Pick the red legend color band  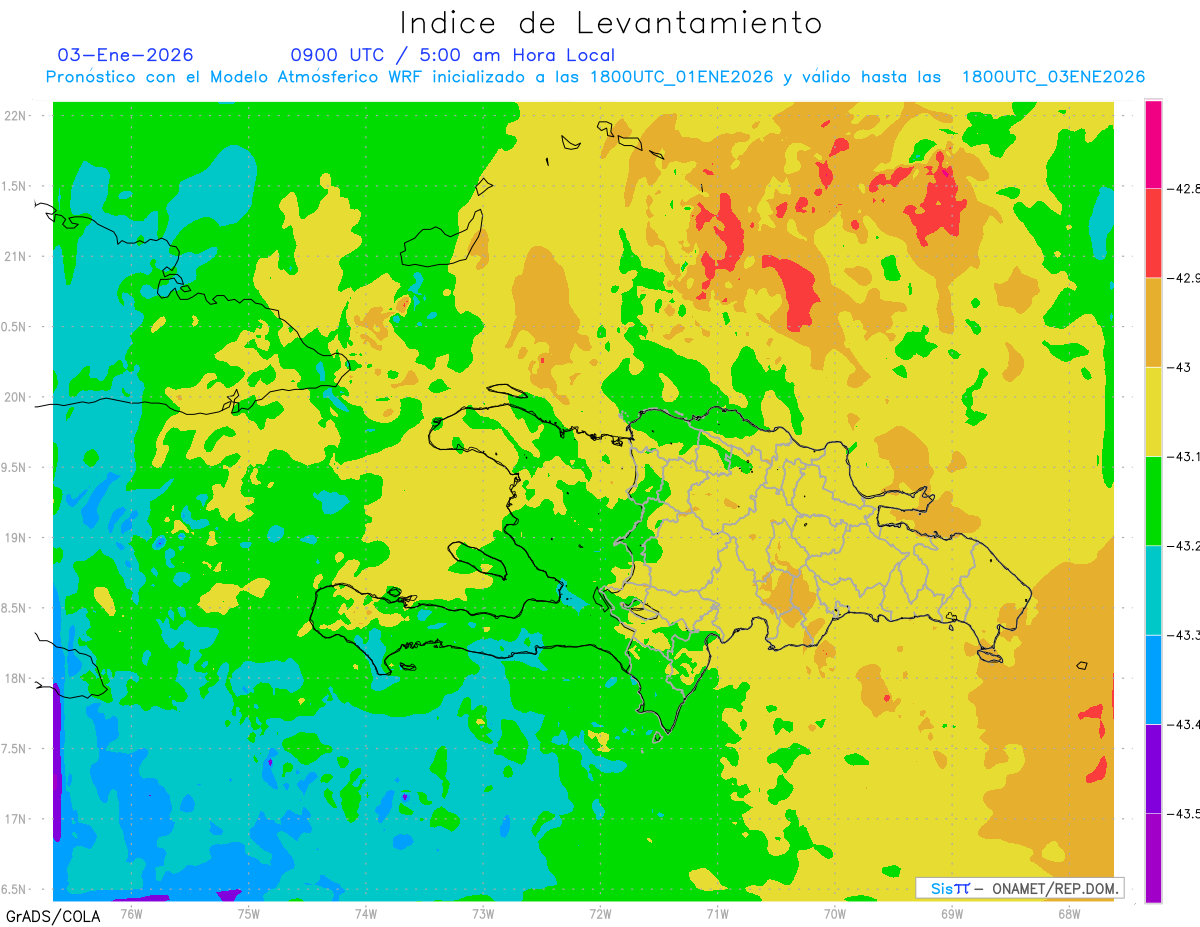click(1153, 233)
